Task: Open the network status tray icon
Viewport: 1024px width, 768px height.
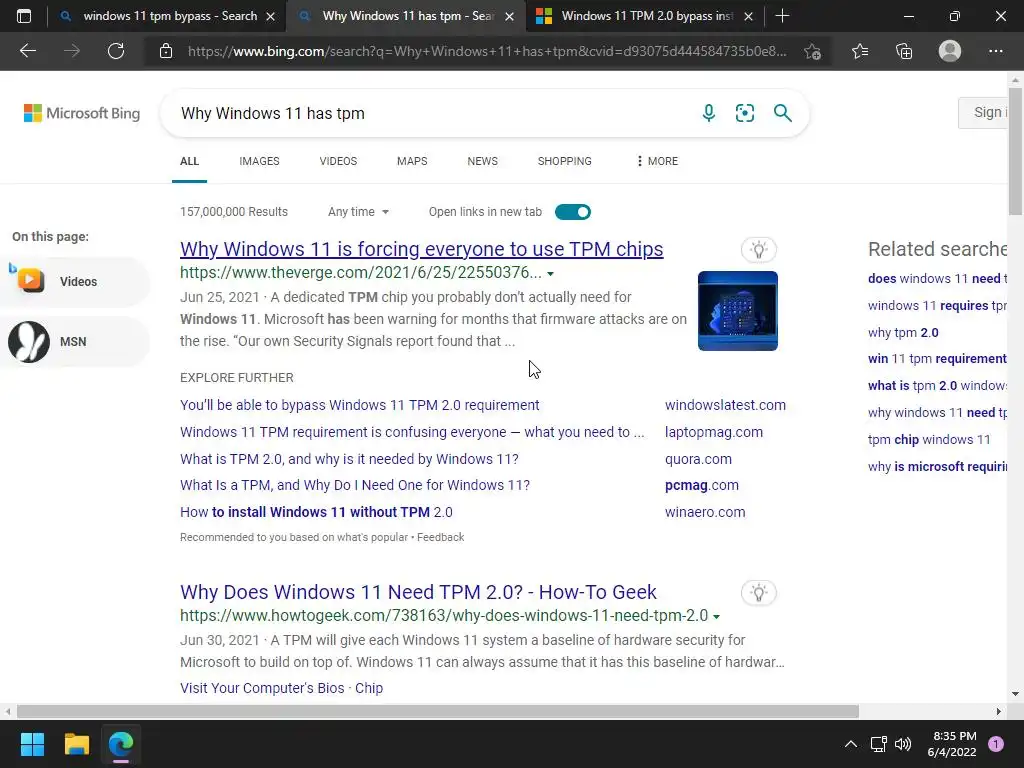Action: [878, 744]
